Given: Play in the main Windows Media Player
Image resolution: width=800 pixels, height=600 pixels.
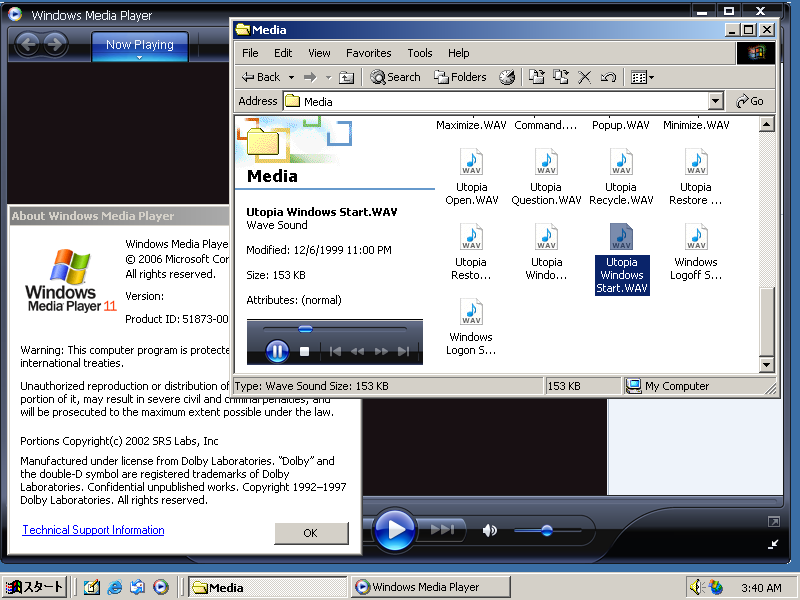Looking at the screenshot, I should (395, 530).
